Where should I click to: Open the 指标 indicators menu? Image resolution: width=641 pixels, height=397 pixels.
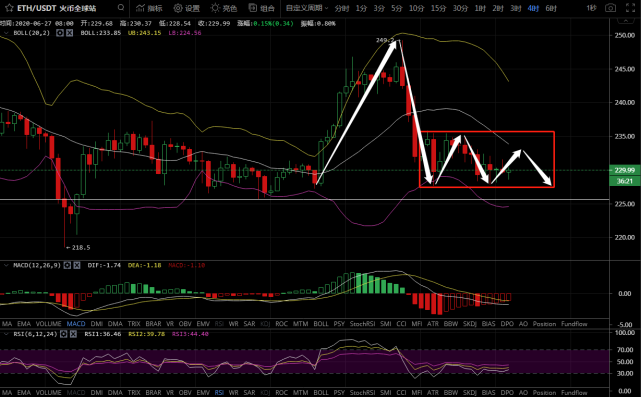[x=149, y=8]
